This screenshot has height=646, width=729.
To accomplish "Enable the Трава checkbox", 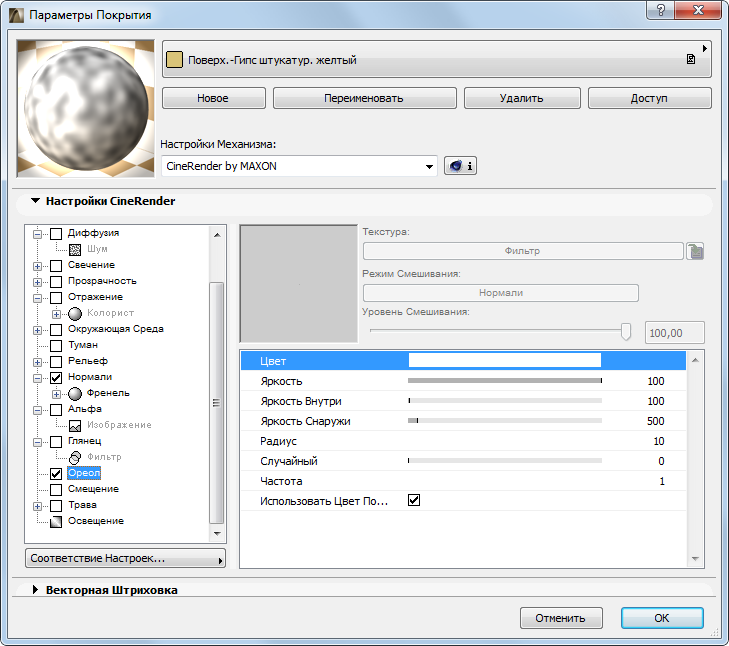I will (x=56, y=506).
